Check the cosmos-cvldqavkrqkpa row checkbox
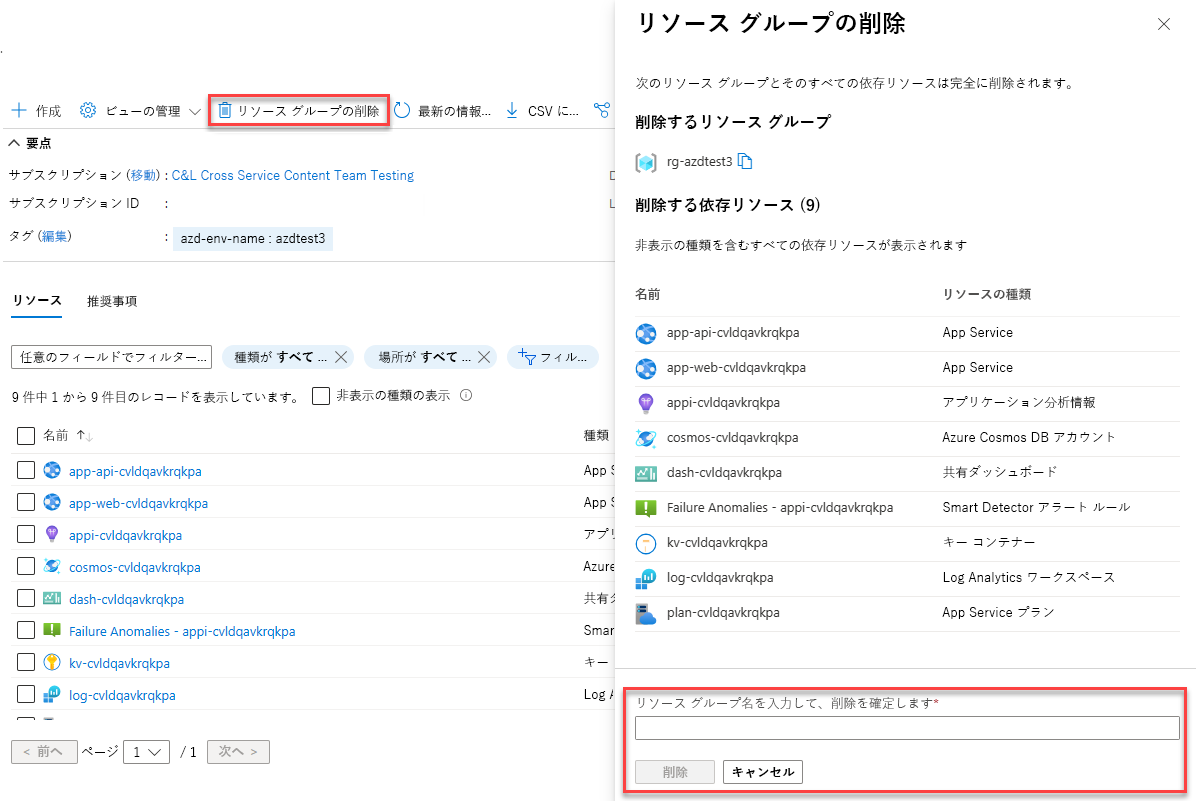The height and width of the screenshot is (801, 1196). (x=26, y=566)
